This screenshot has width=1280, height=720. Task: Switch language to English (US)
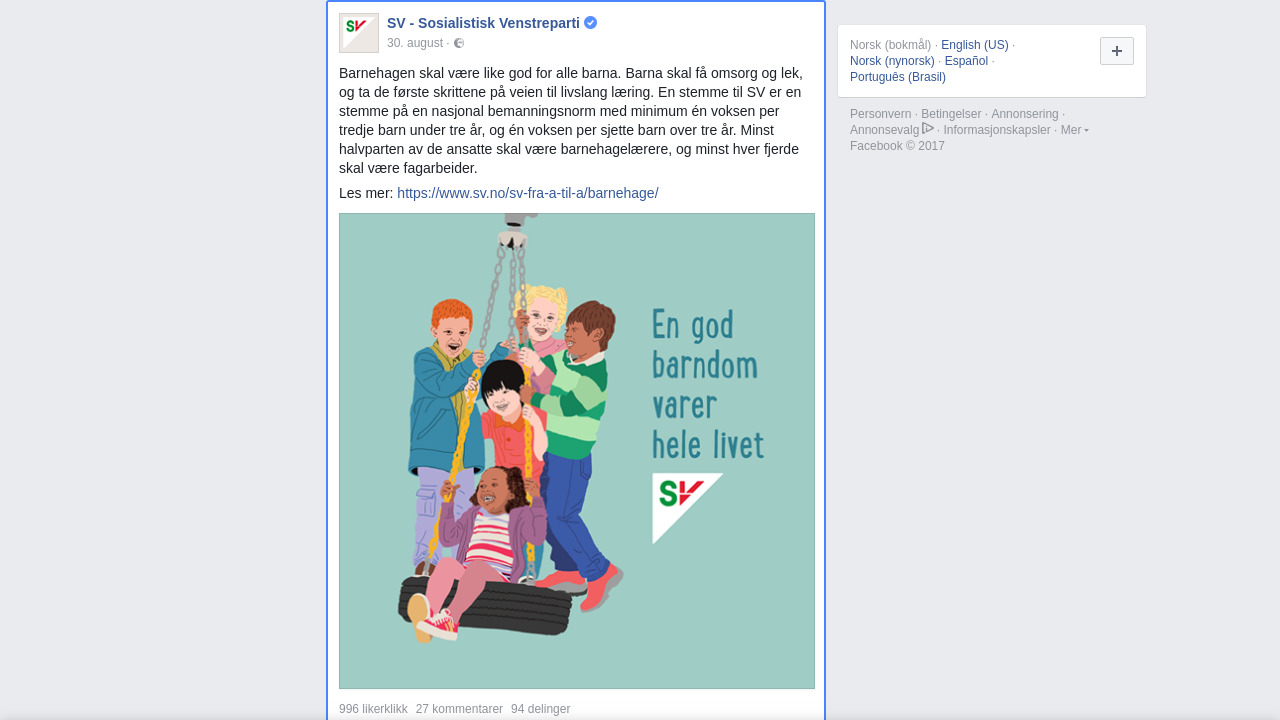(x=975, y=45)
